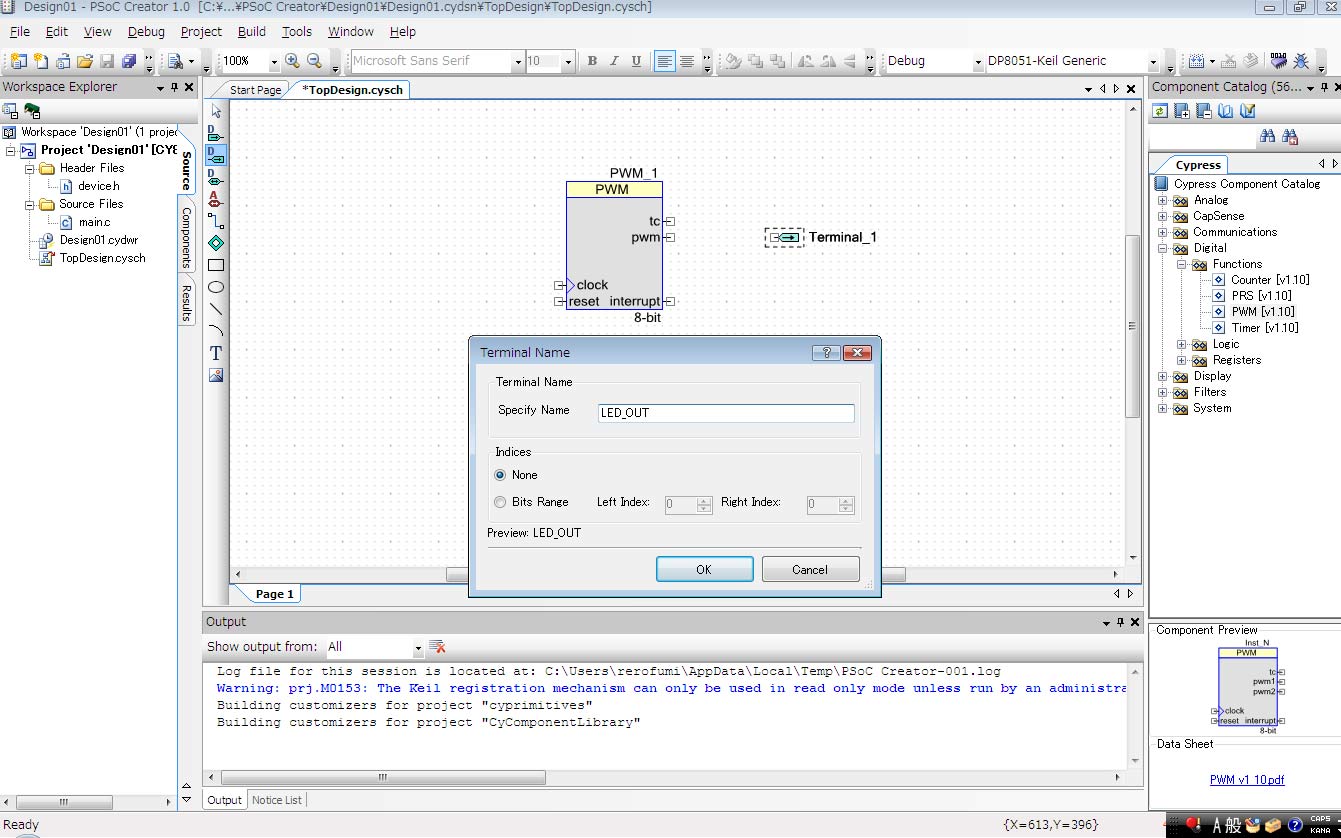This screenshot has height=838, width=1341.
Task: Select the Bits Range radio button
Action: (x=500, y=502)
